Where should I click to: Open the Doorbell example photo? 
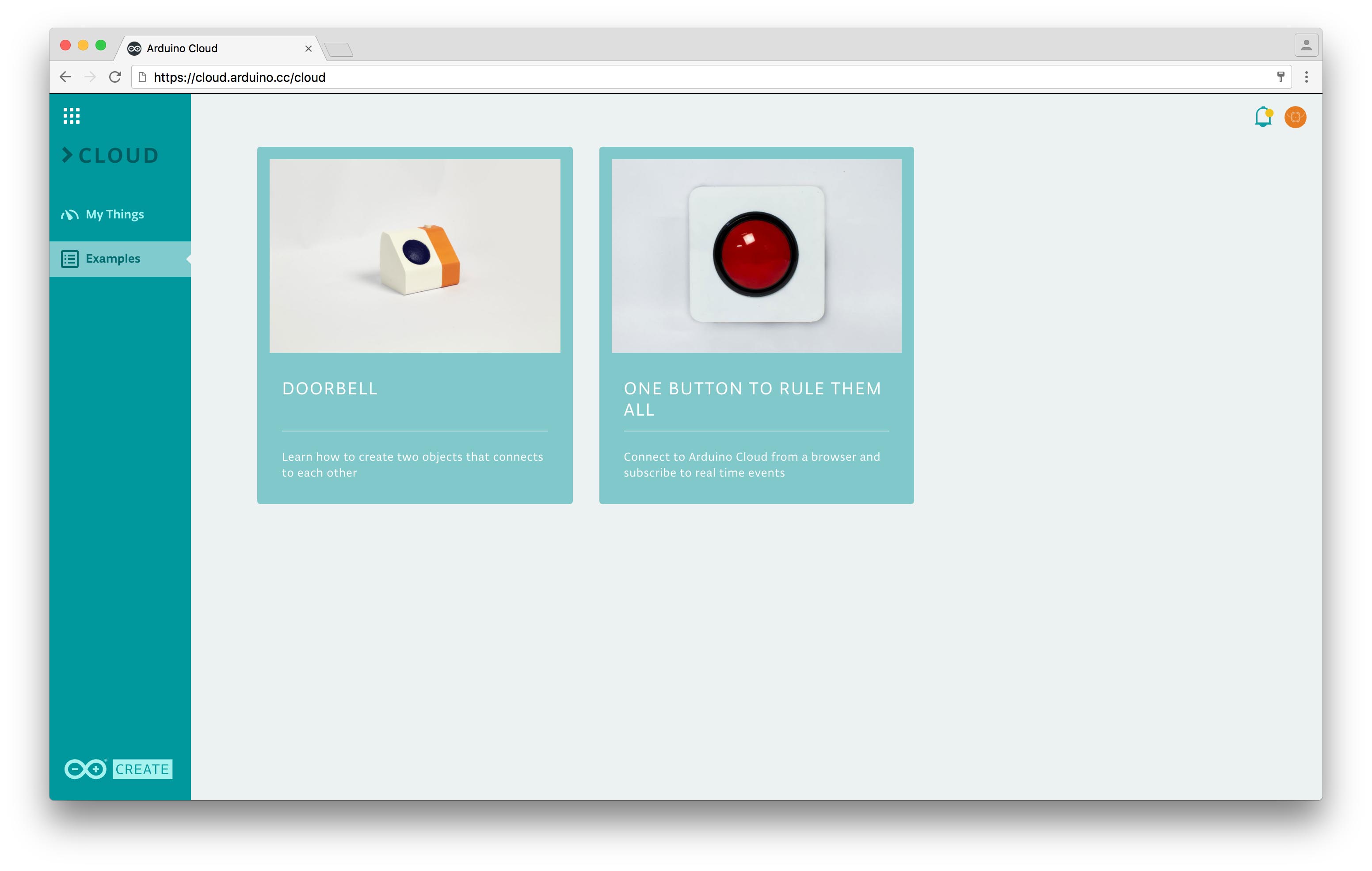(415, 256)
